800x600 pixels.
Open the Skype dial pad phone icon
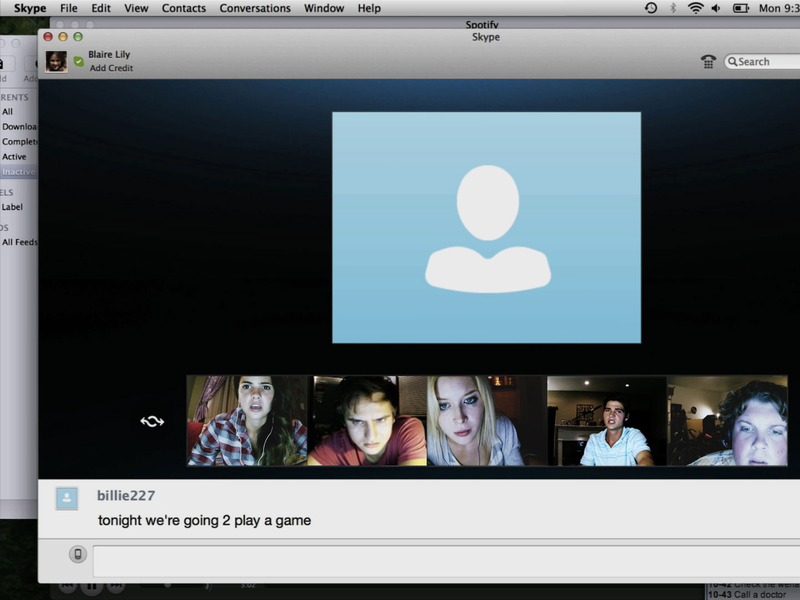[x=708, y=62]
